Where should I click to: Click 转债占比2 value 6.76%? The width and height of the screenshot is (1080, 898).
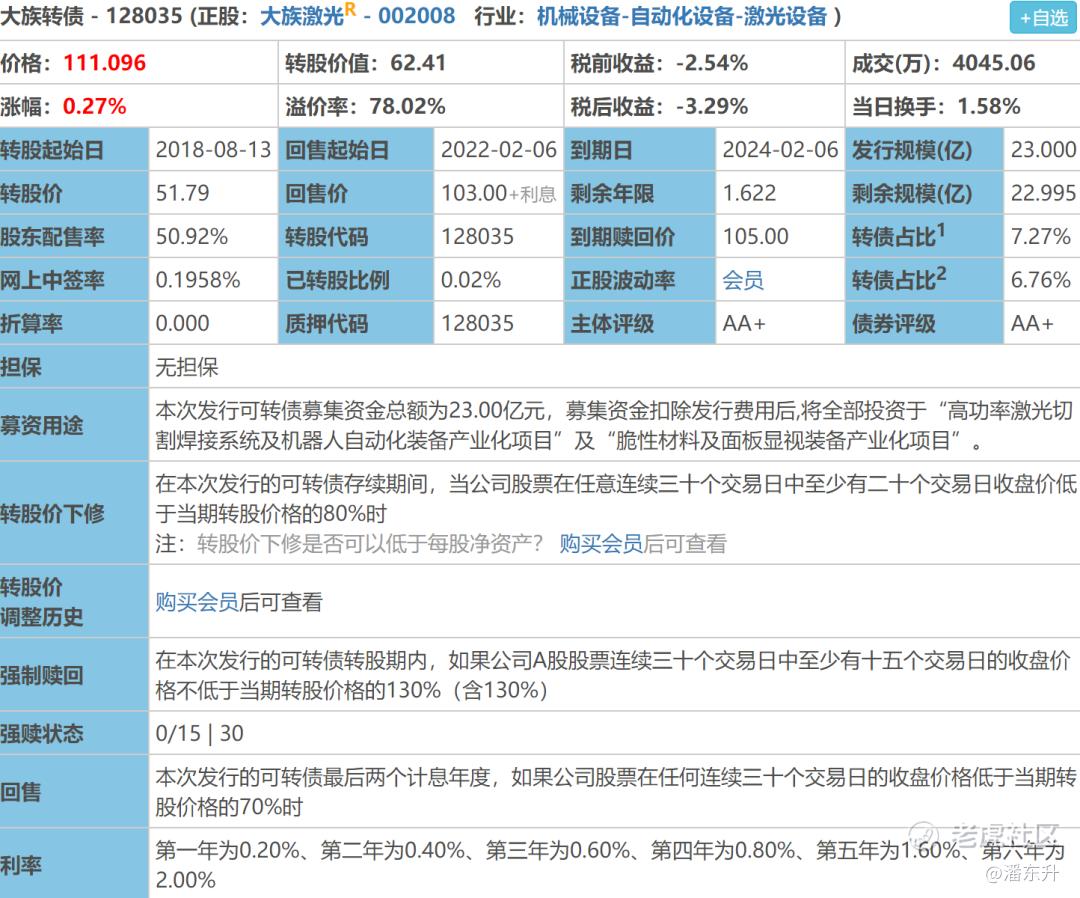point(1041,280)
